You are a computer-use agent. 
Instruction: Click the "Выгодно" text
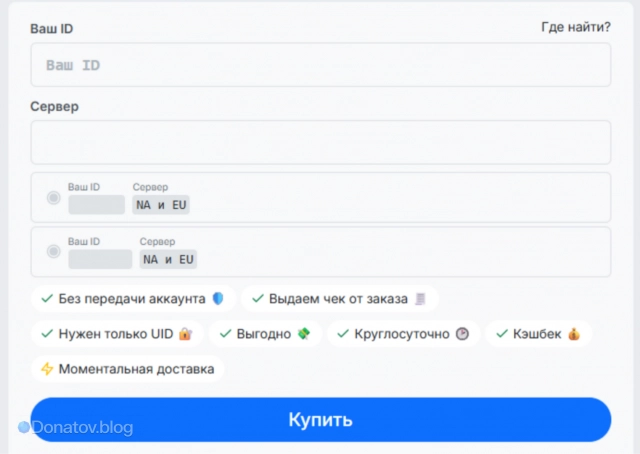264,334
